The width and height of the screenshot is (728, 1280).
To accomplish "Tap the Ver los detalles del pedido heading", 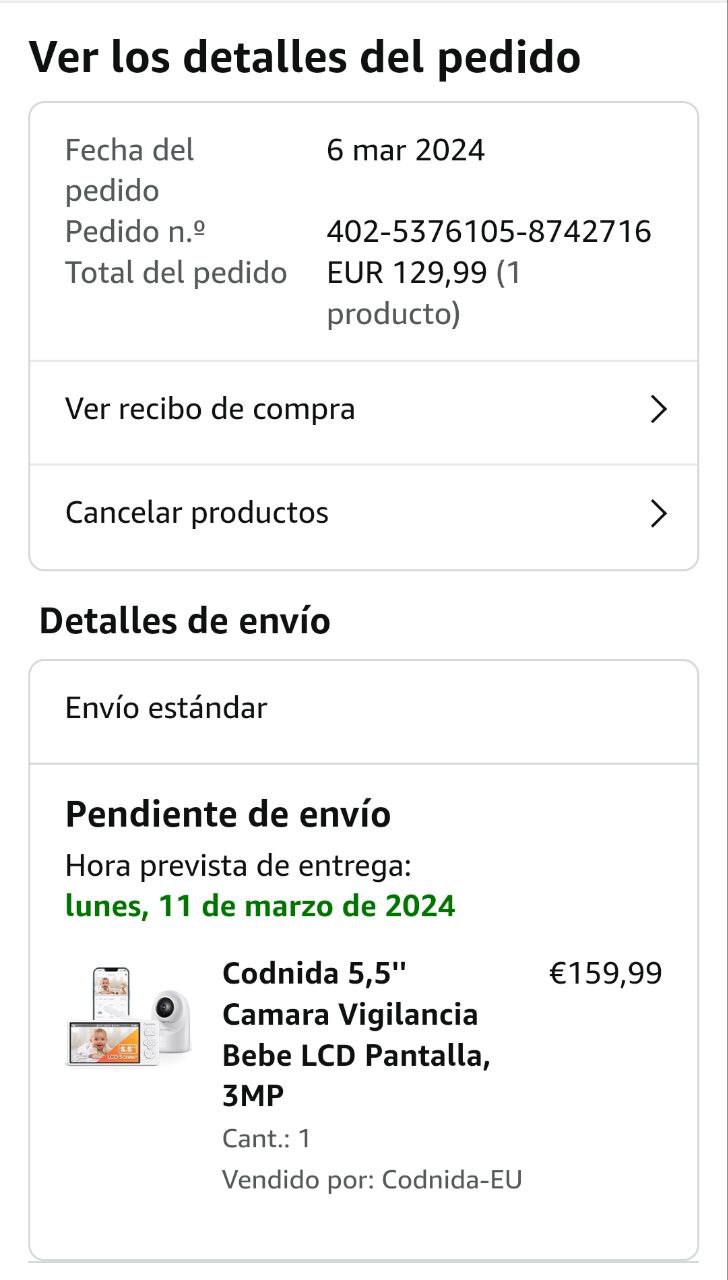I will pos(305,57).
